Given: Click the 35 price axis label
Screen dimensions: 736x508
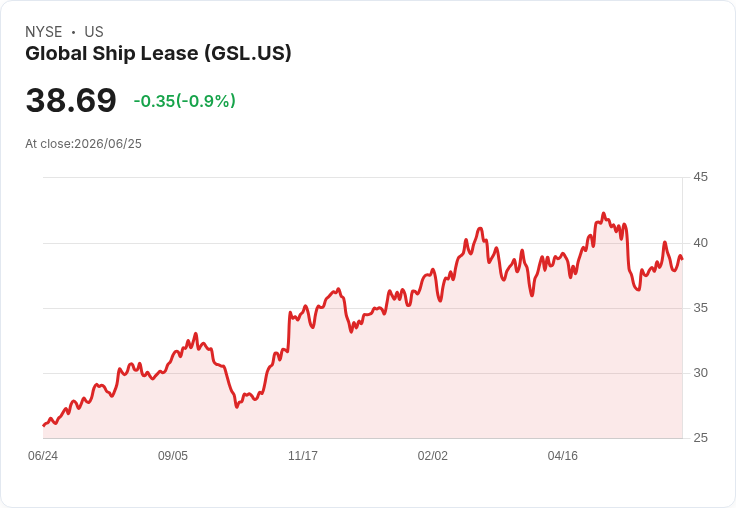Looking at the screenshot, I should tap(700, 308).
